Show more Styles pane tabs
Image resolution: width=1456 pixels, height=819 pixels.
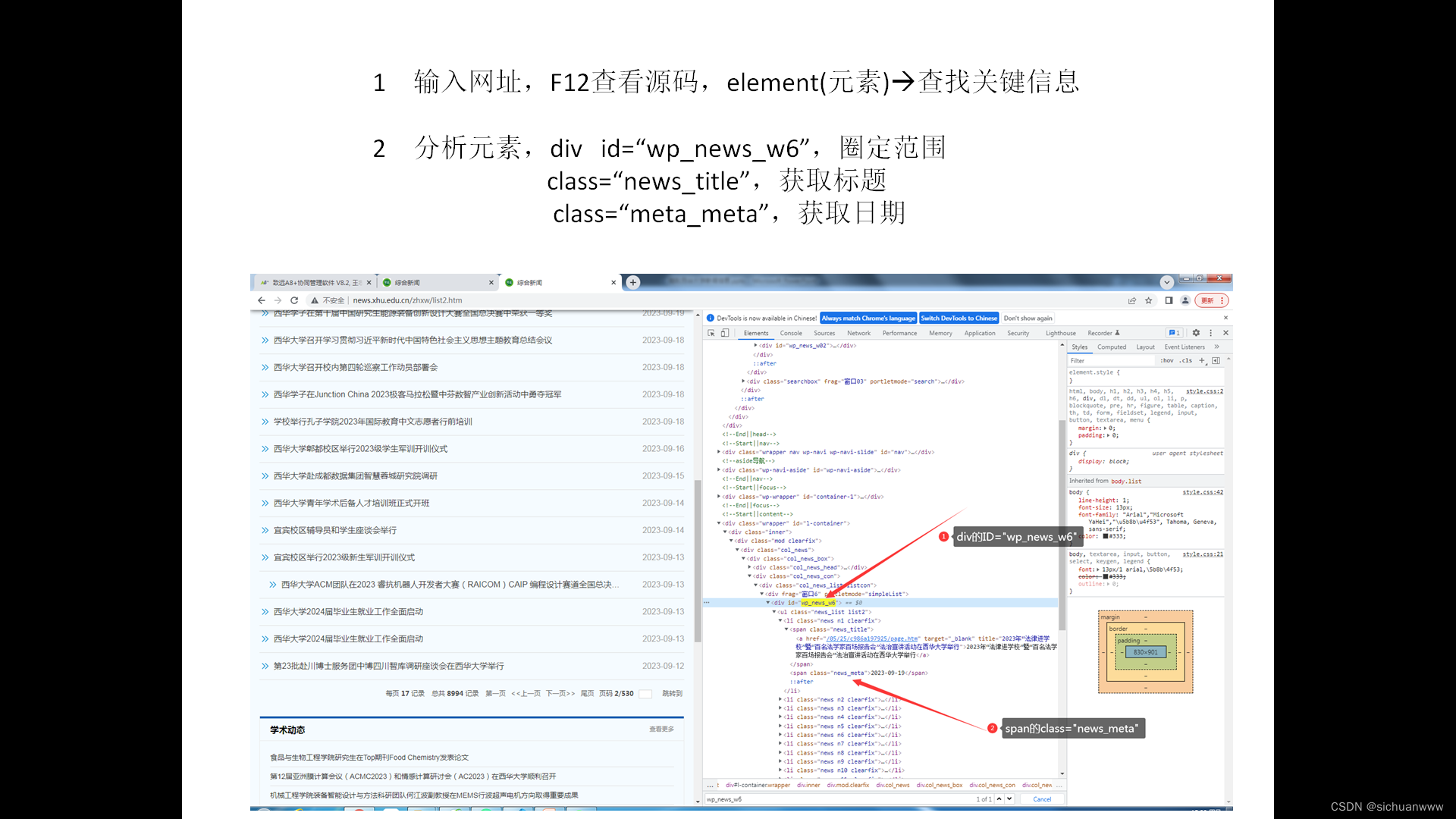pos(1217,347)
